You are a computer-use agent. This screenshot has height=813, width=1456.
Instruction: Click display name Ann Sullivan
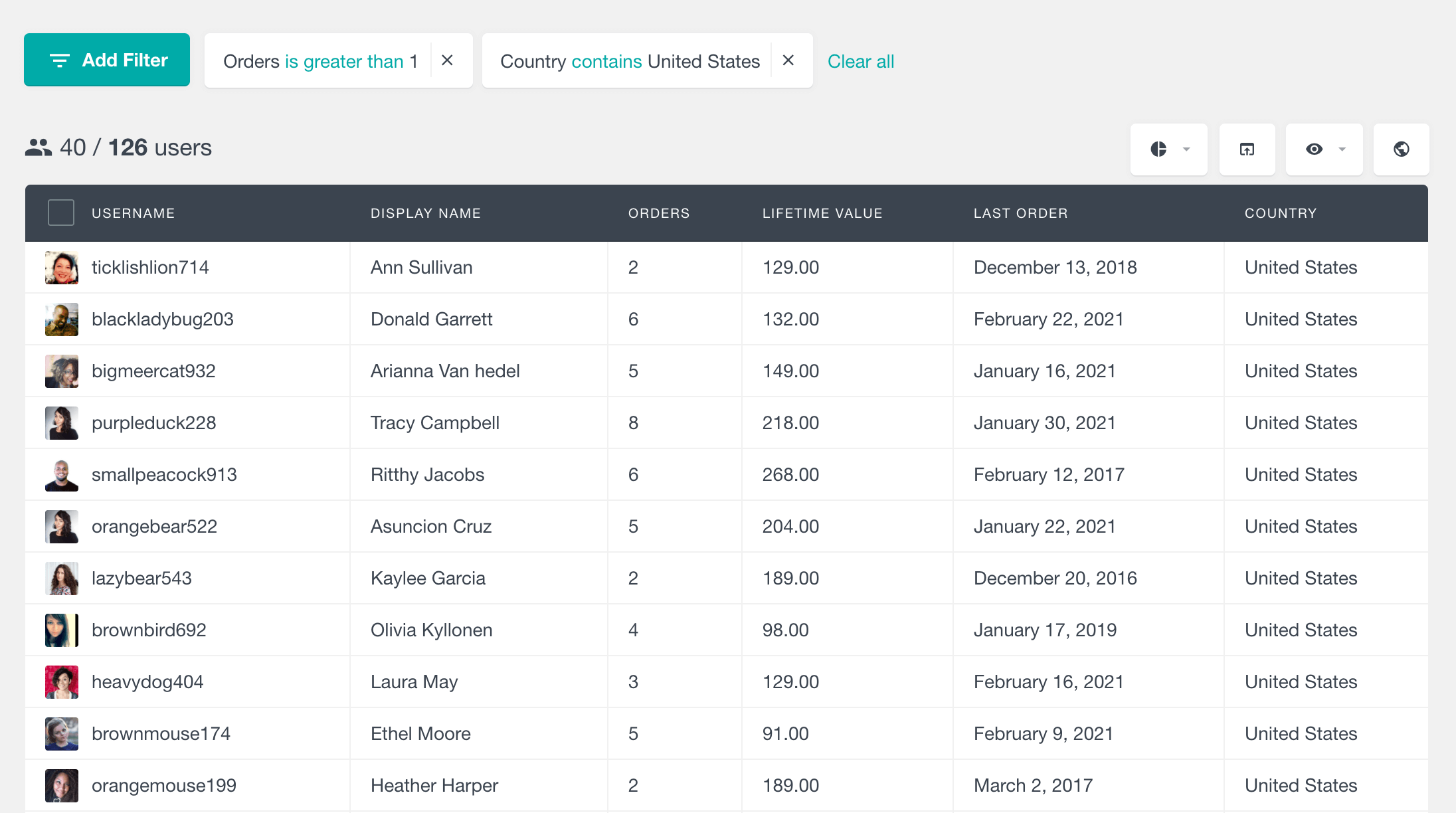(422, 267)
